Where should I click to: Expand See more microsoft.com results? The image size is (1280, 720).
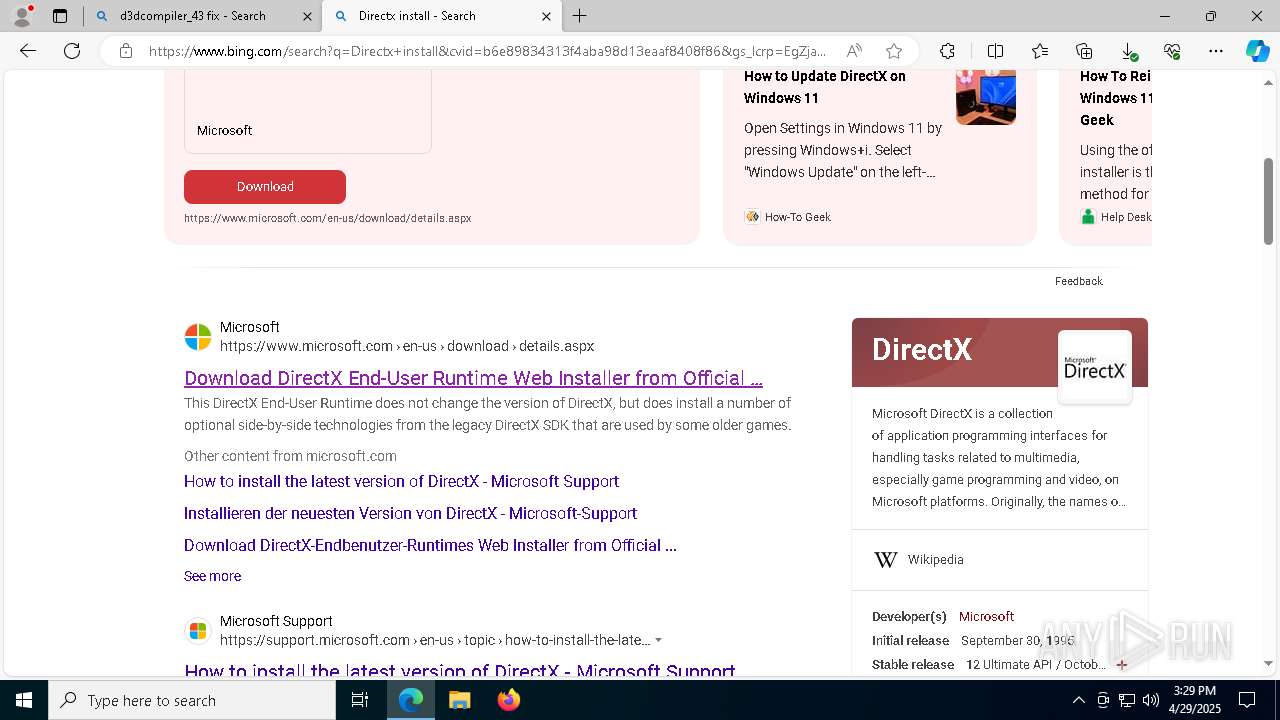tap(212, 576)
